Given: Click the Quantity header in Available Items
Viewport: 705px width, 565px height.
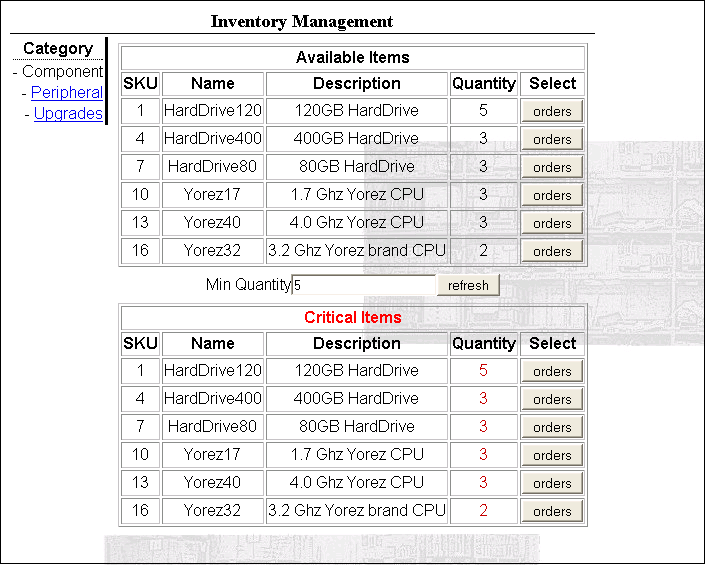Looking at the screenshot, I should [484, 84].
